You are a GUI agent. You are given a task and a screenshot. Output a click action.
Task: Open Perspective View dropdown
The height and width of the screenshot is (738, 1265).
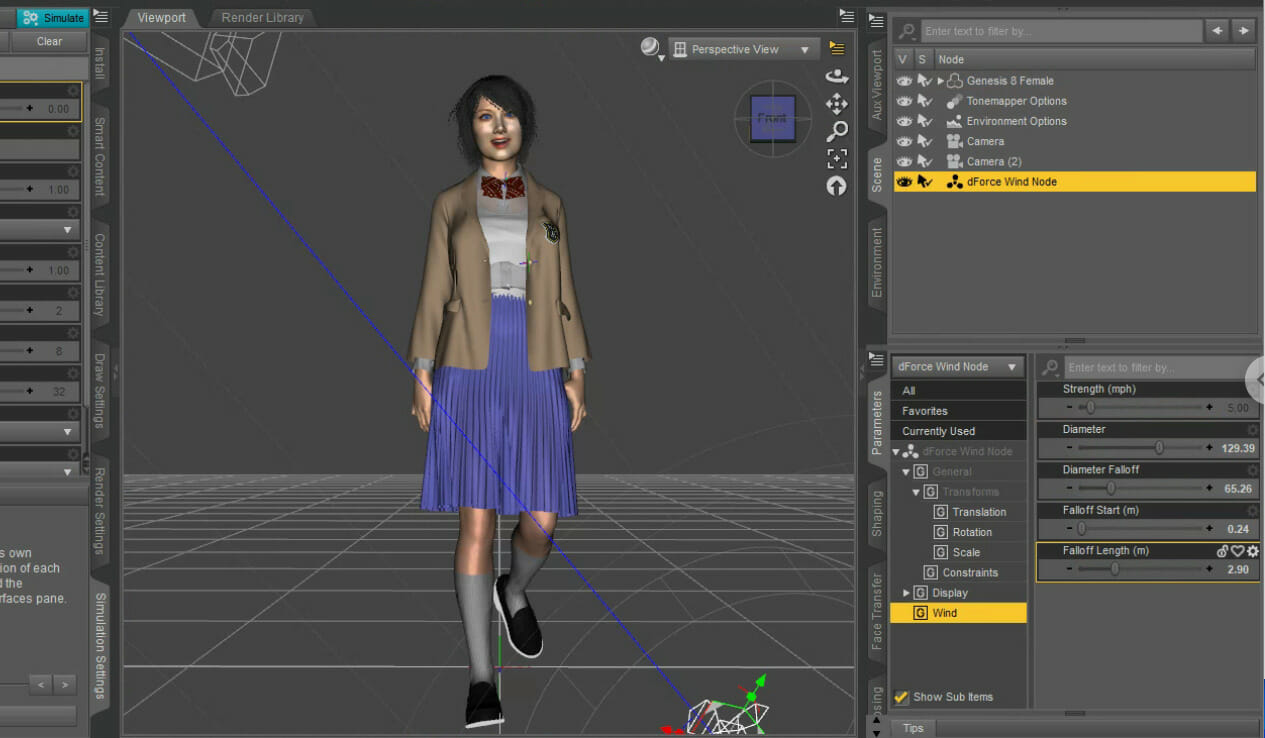point(744,49)
